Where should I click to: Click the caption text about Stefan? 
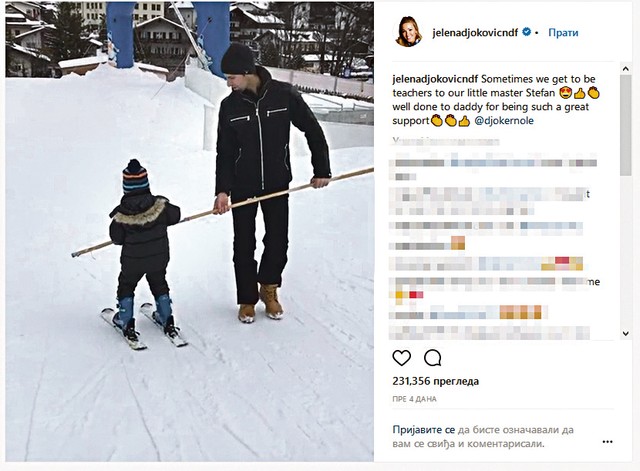[x=494, y=100]
